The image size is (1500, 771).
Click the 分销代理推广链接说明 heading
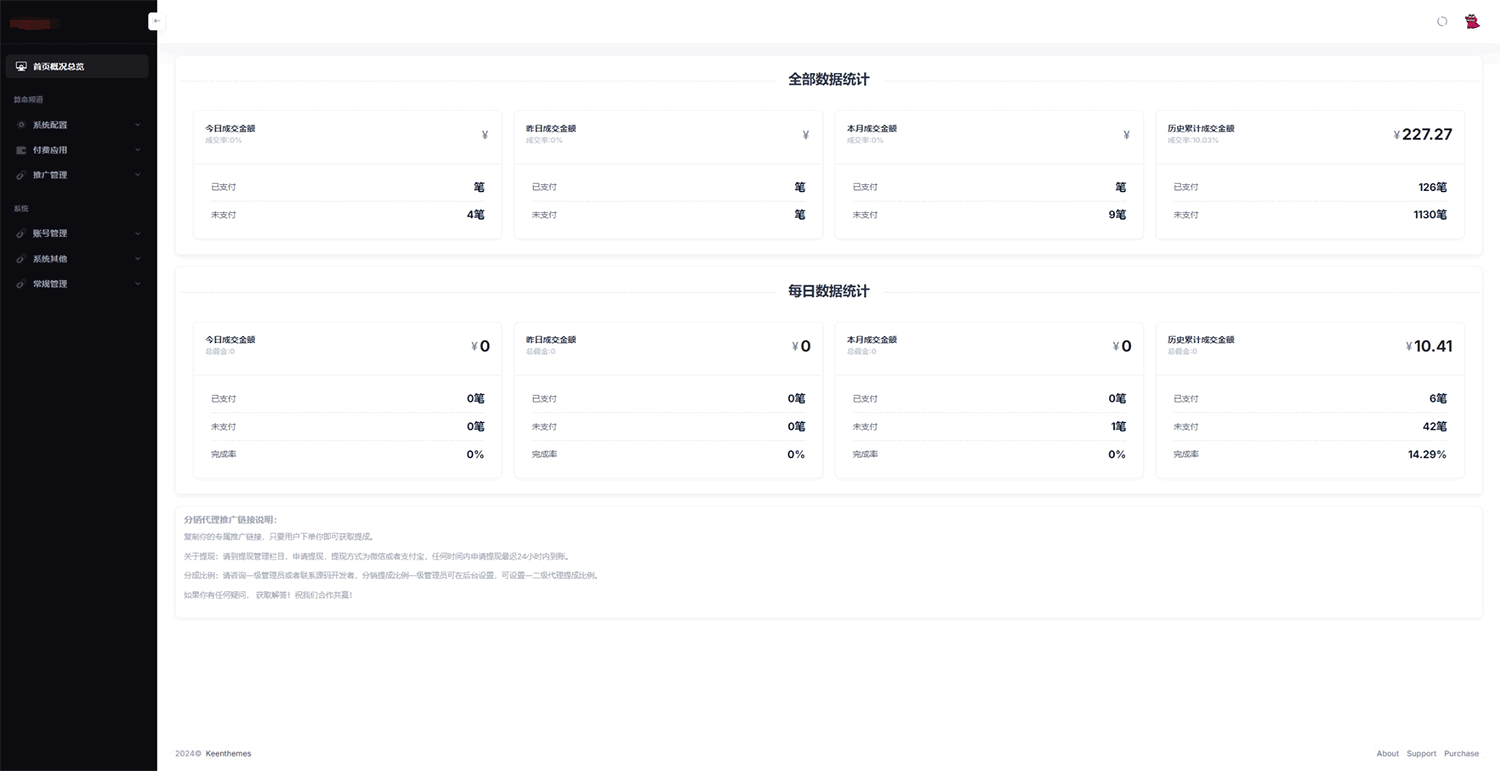pyautogui.click(x=231, y=520)
